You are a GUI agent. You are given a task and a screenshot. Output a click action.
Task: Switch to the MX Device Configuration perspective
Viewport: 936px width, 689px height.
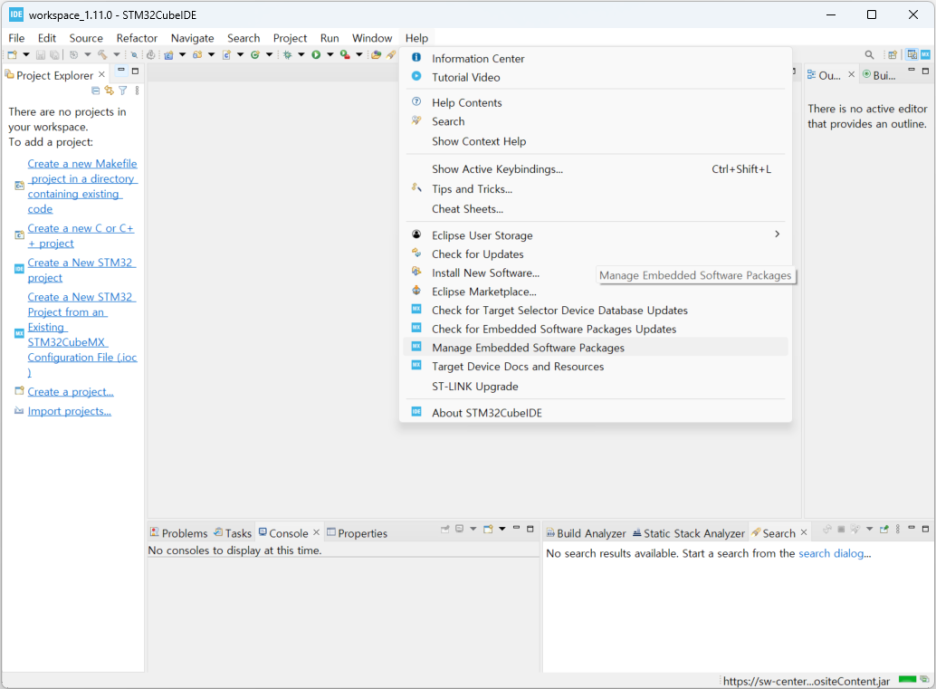tap(925, 55)
